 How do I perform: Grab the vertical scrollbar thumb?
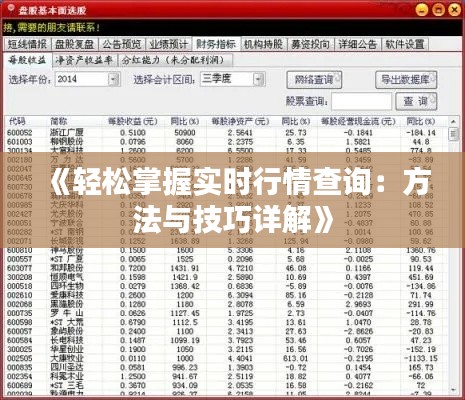pos(453,134)
